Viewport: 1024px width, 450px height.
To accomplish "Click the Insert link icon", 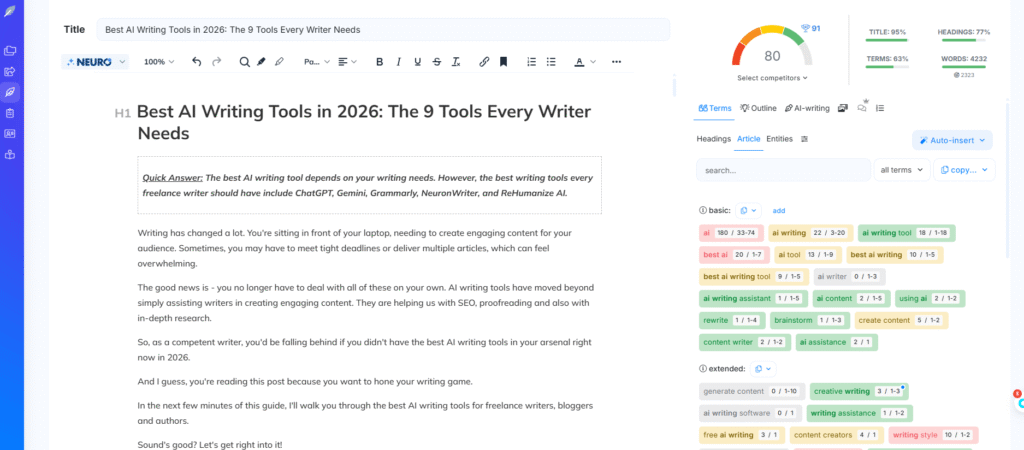I will pyautogui.click(x=484, y=62).
